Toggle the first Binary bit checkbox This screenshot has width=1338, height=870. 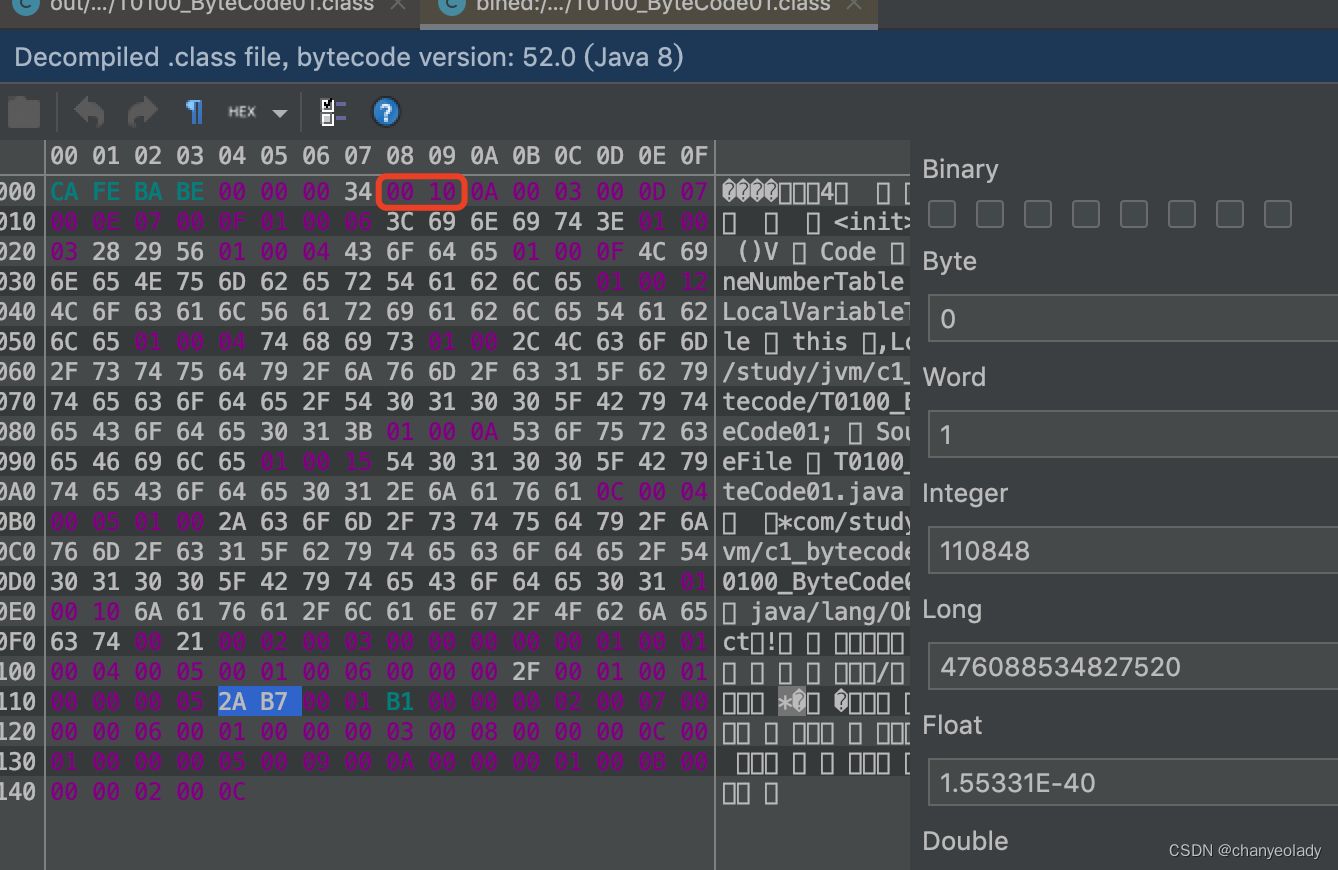click(941, 213)
